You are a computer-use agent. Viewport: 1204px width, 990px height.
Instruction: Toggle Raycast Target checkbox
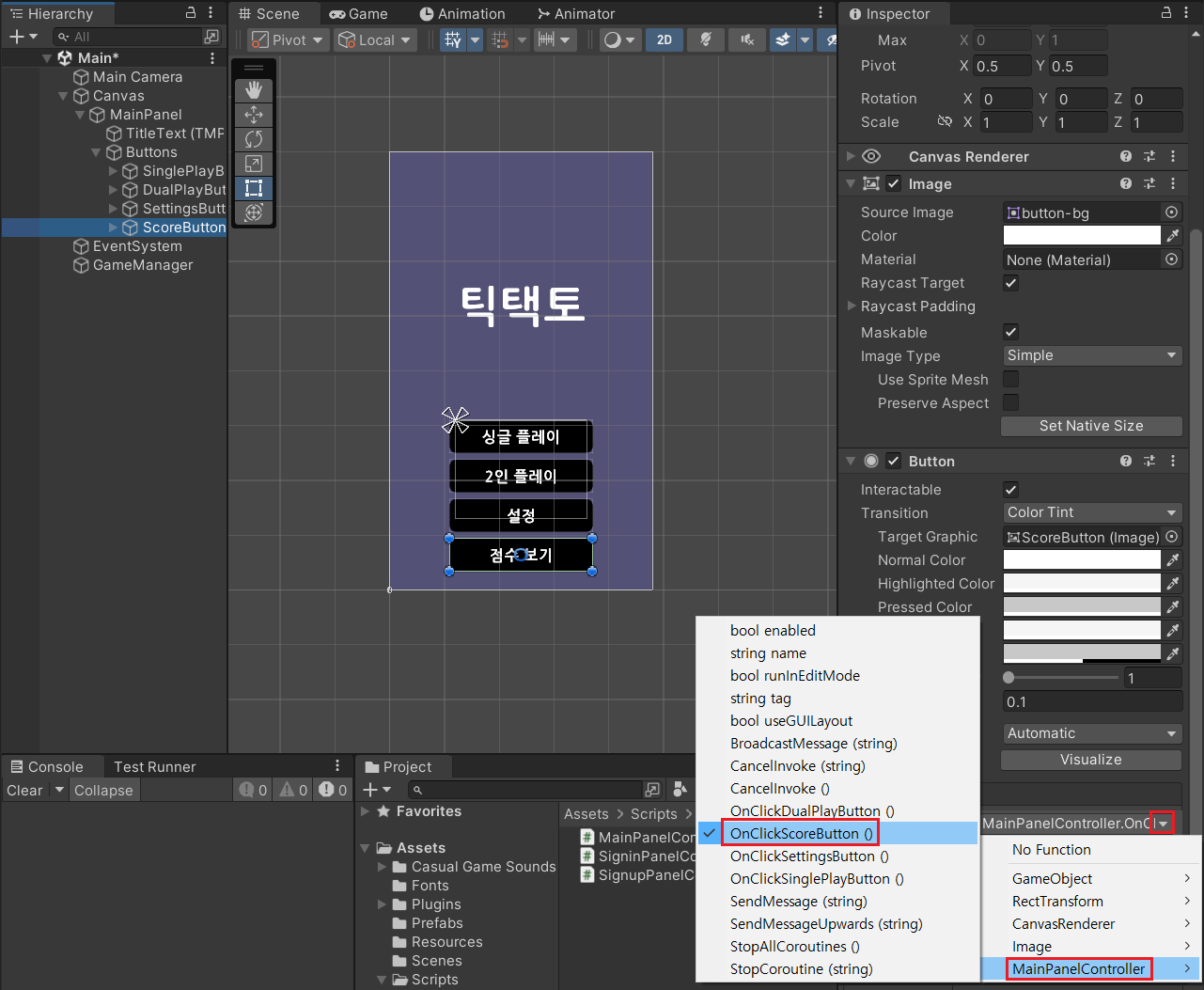(1011, 283)
